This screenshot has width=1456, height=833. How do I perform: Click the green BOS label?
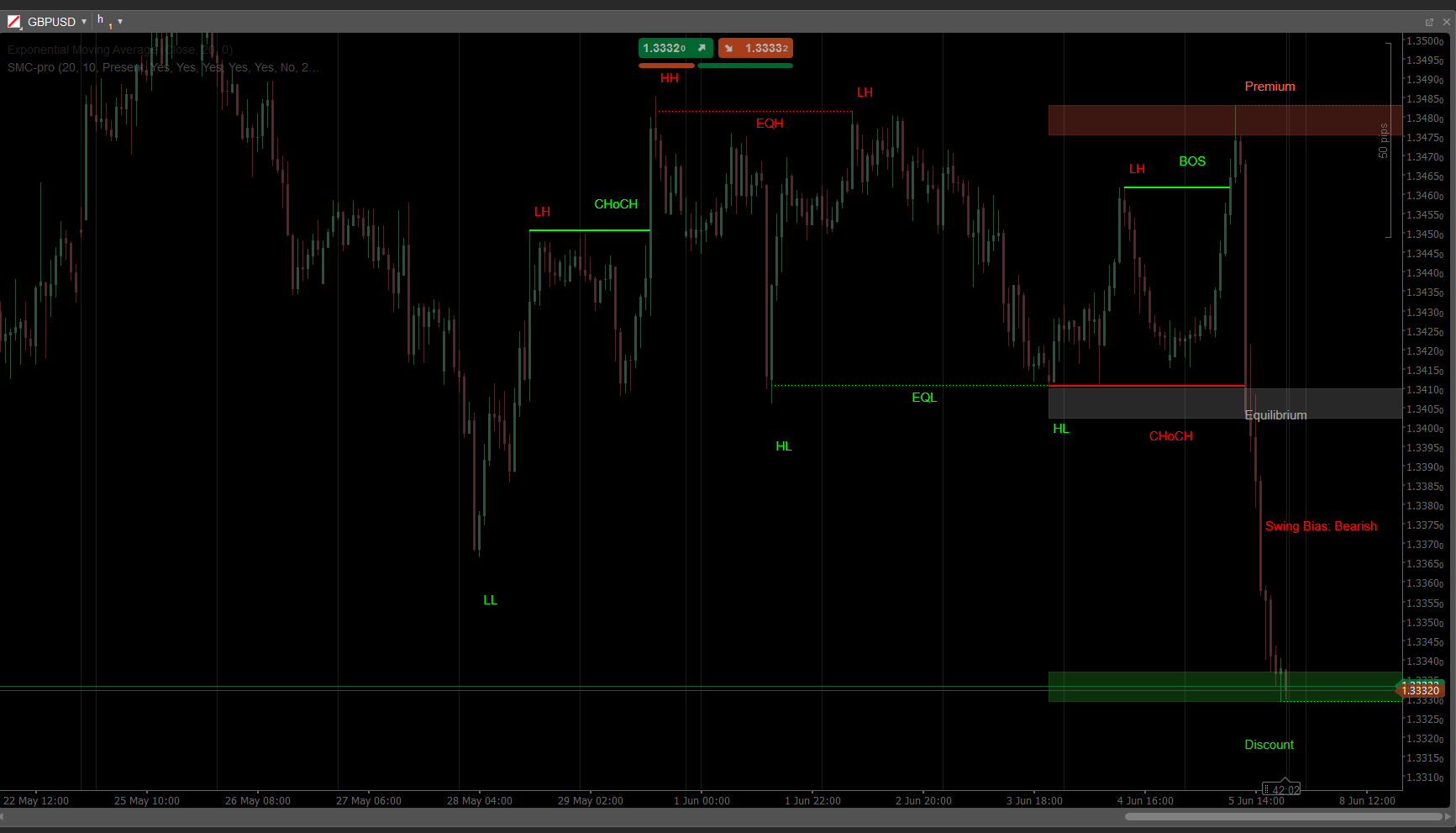click(x=1192, y=161)
